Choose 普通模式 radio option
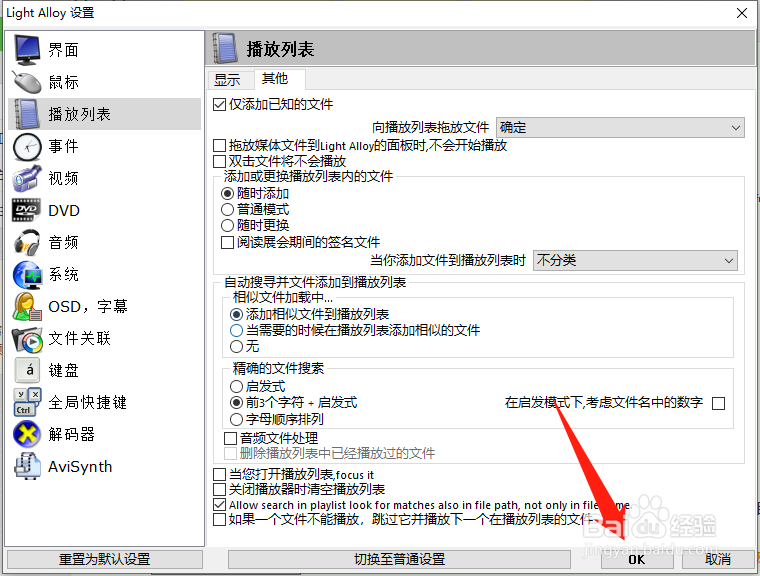Viewport: 760px width, 576px height. [227, 209]
